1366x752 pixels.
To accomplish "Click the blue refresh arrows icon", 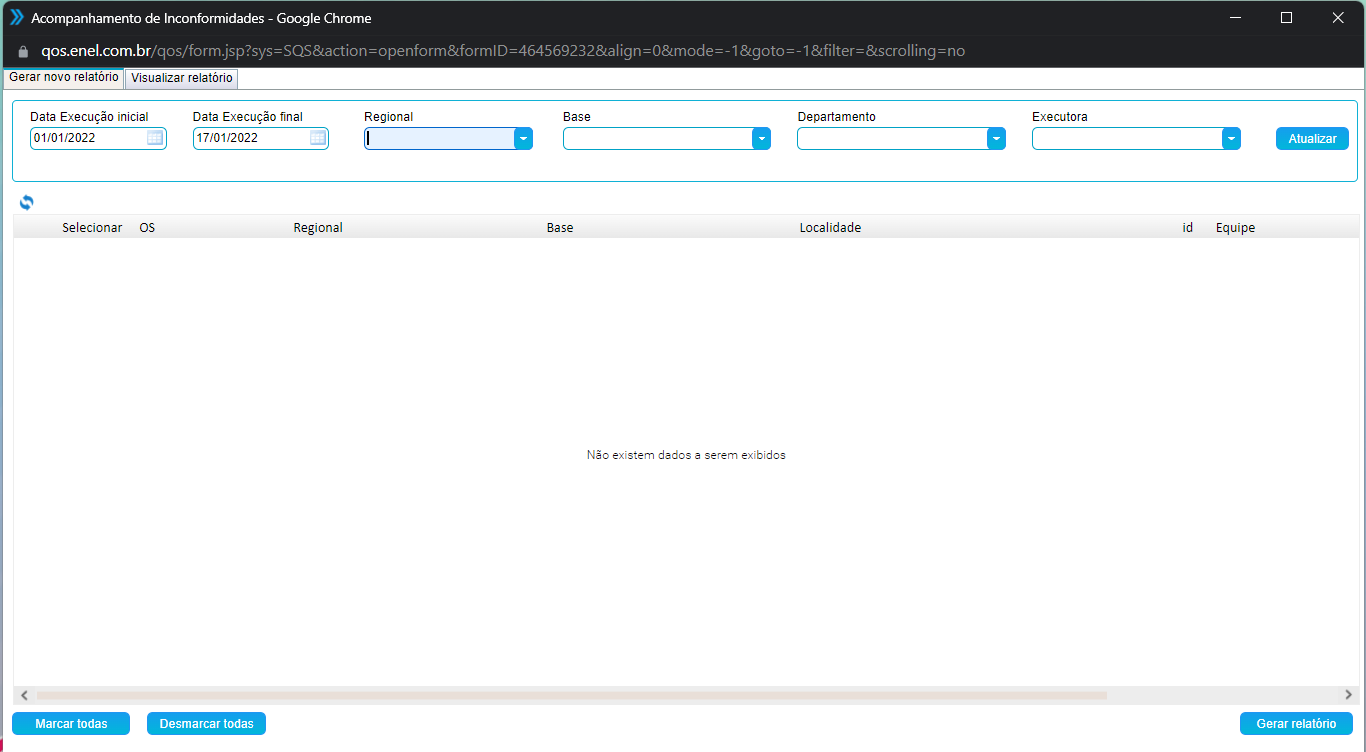I will click(26, 202).
